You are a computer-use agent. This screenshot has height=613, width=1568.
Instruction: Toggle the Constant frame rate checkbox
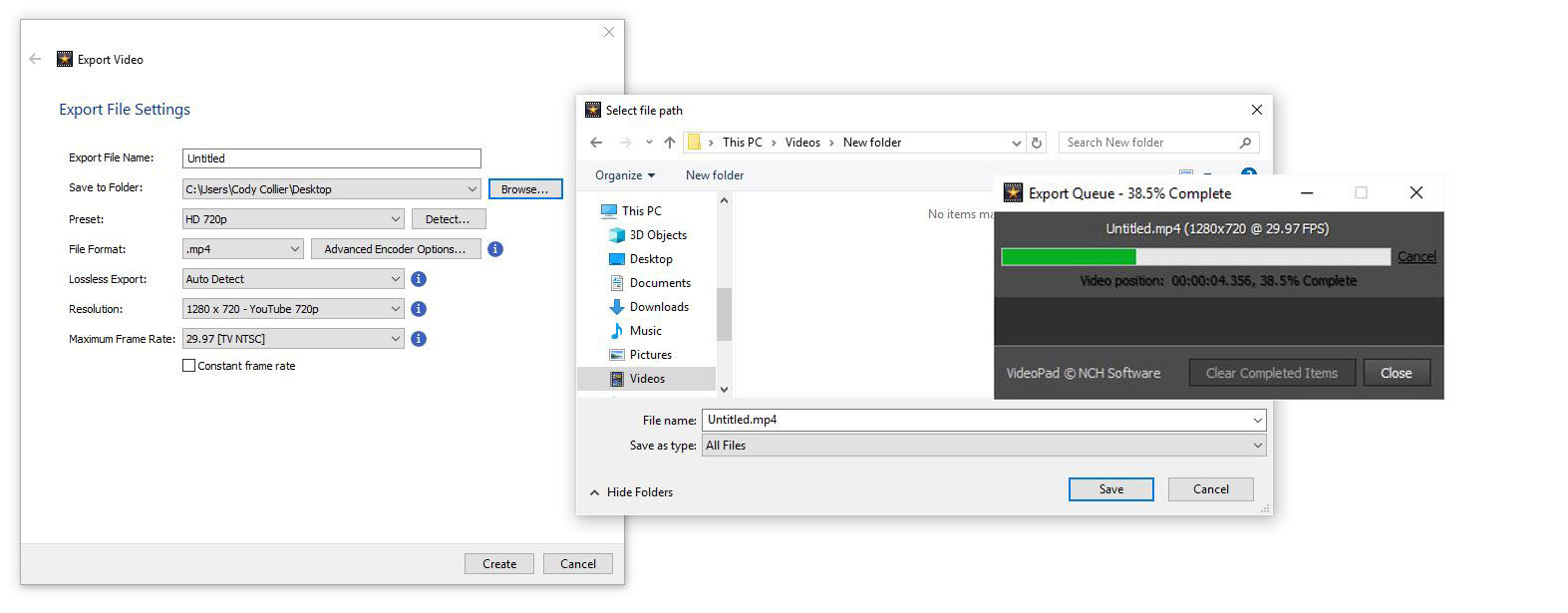tap(188, 366)
